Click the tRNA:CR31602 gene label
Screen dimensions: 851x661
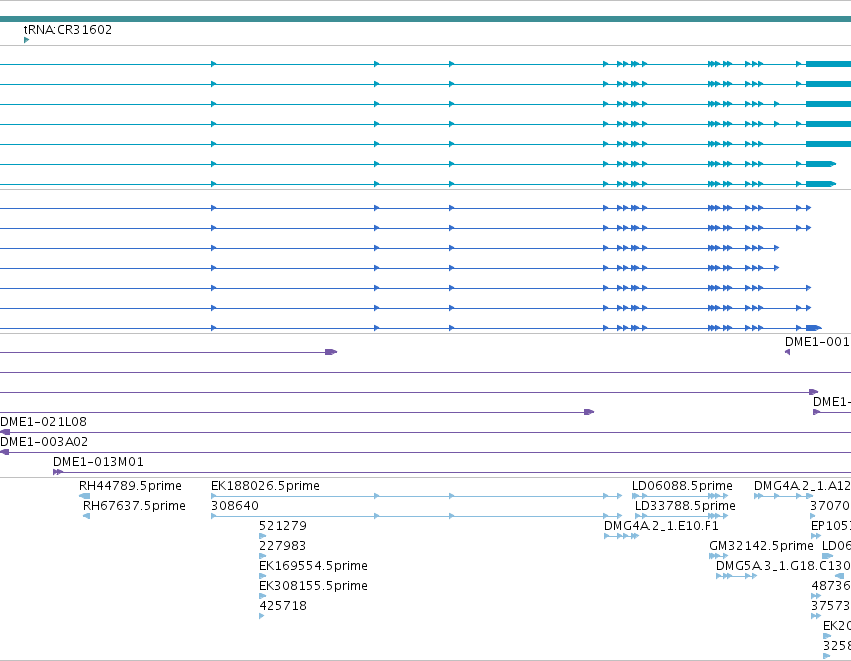click(x=68, y=29)
